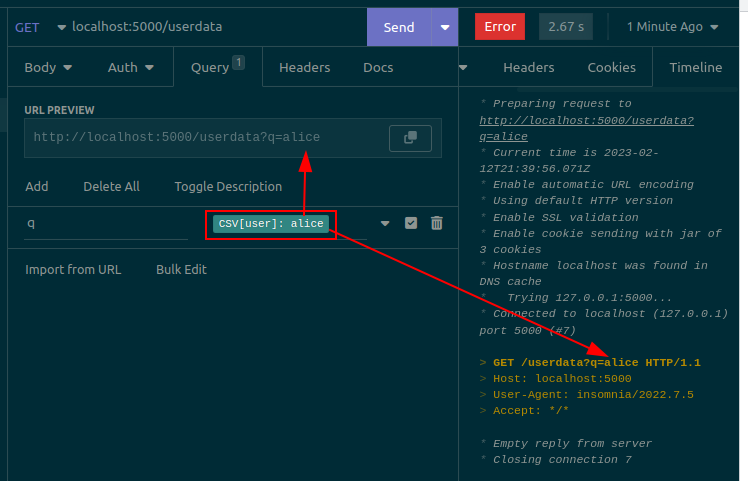Import query from URL

click(73, 270)
